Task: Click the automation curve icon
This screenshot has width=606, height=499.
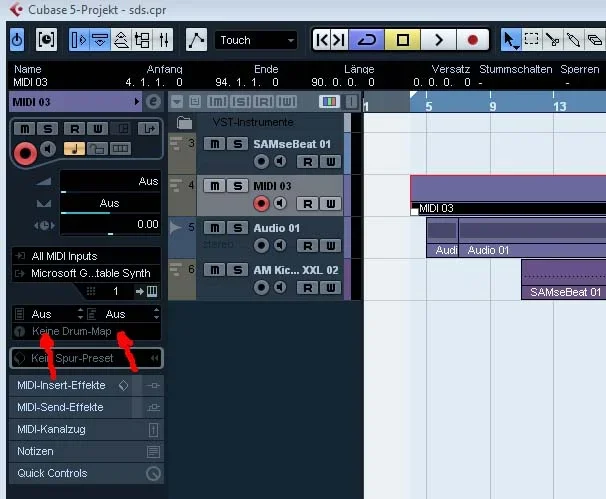Action: coord(196,39)
